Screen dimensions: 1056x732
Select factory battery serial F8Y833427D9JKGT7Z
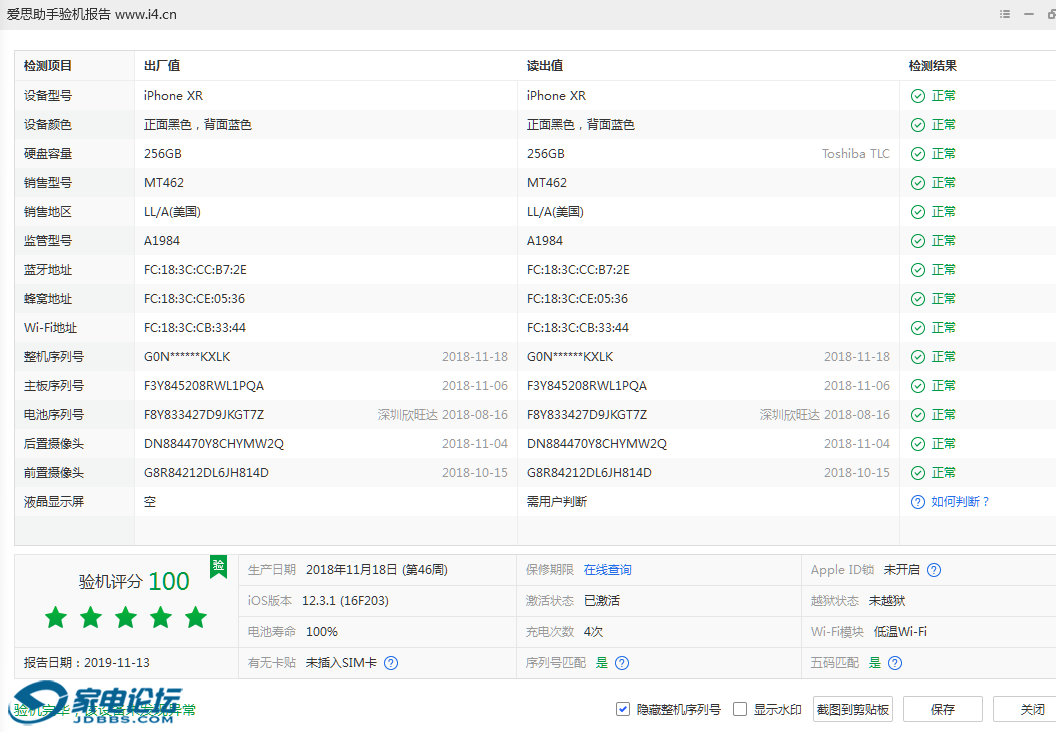click(204, 415)
